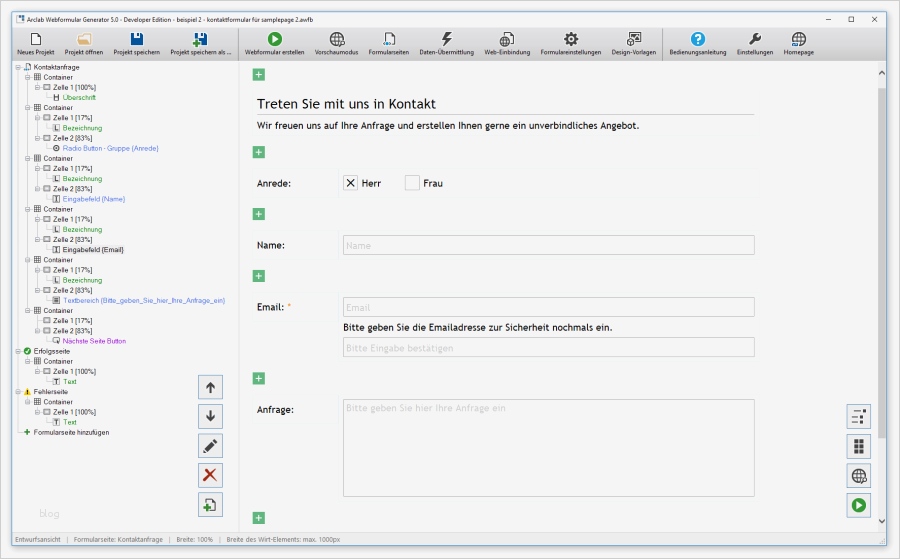This screenshot has width=900, height=559.
Task: Click the green plus below the Anfrage textarea
Action: [259, 518]
